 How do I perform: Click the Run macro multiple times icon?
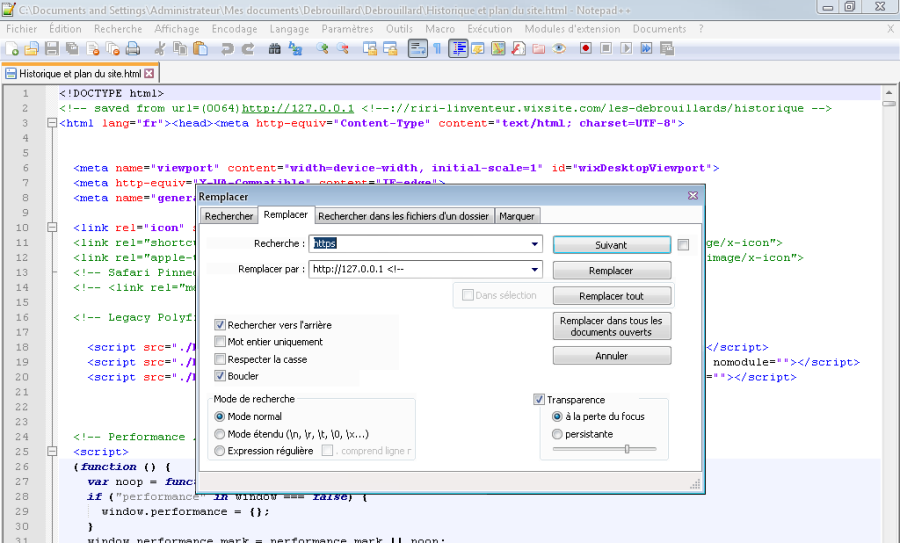click(646, 49)
